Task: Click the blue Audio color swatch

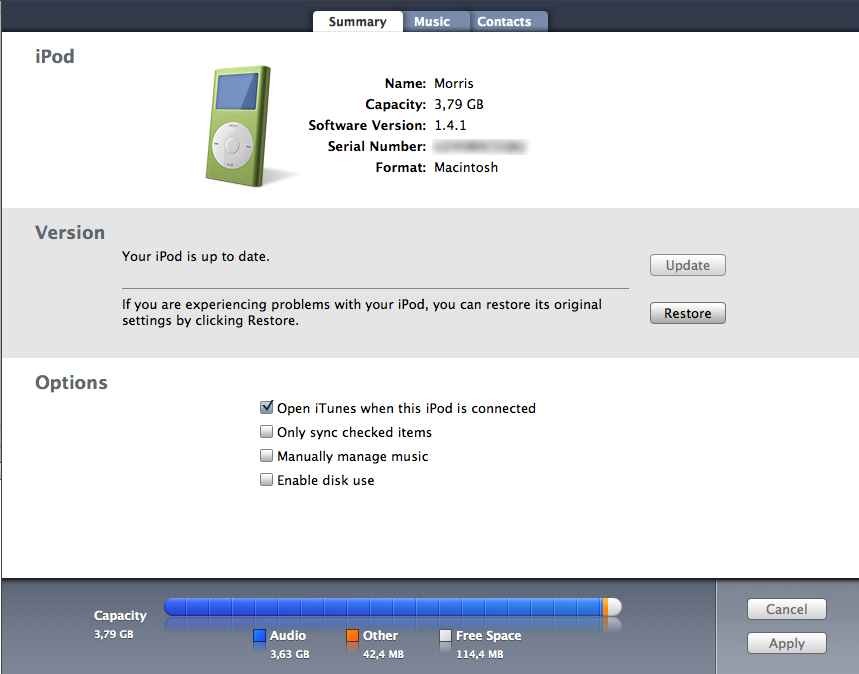Action: (259, 636)
